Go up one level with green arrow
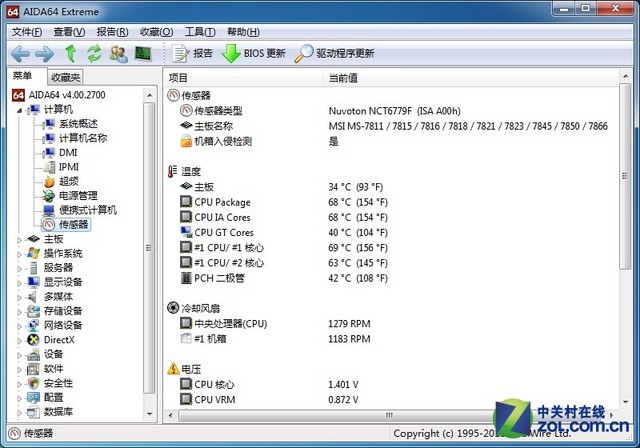Viewport: 640px width, 448px height. click(x=71, y=53)
